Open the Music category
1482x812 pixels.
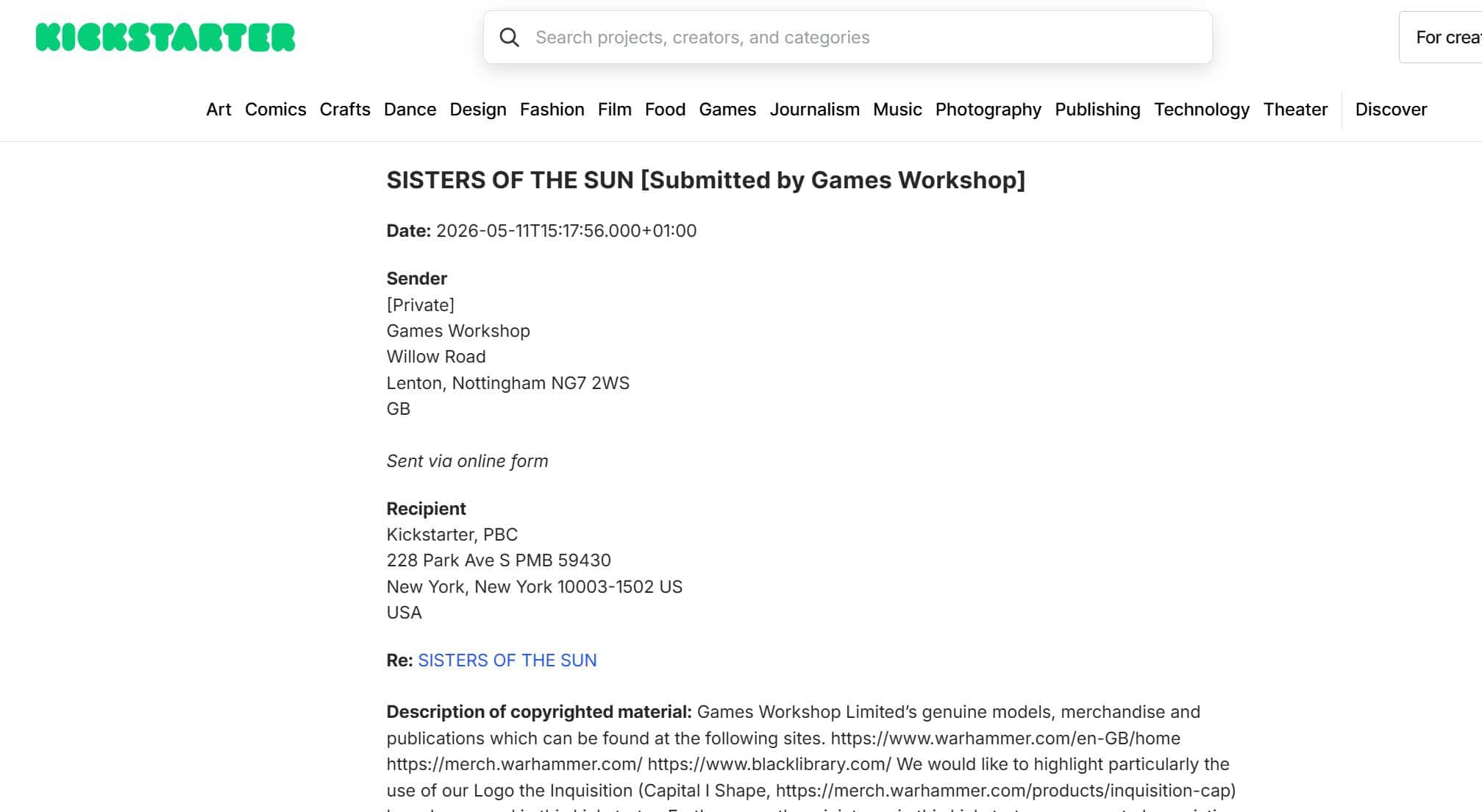pos(897,110)
